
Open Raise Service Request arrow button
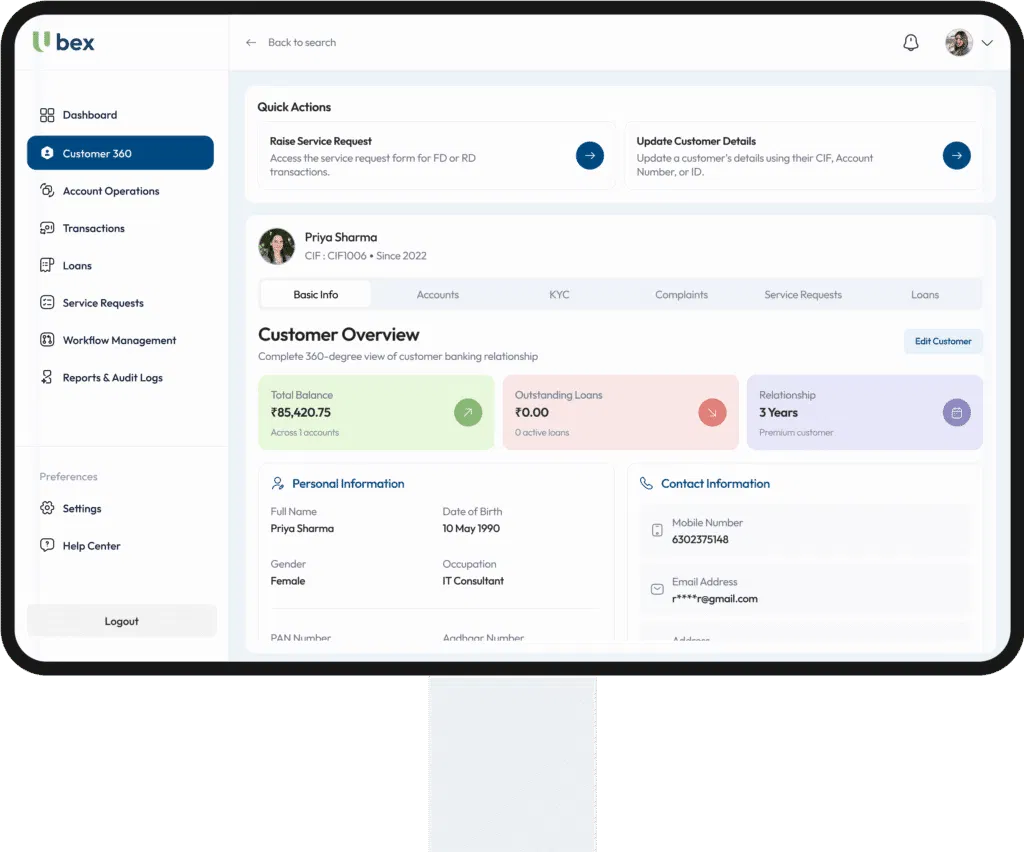[589, 156]
